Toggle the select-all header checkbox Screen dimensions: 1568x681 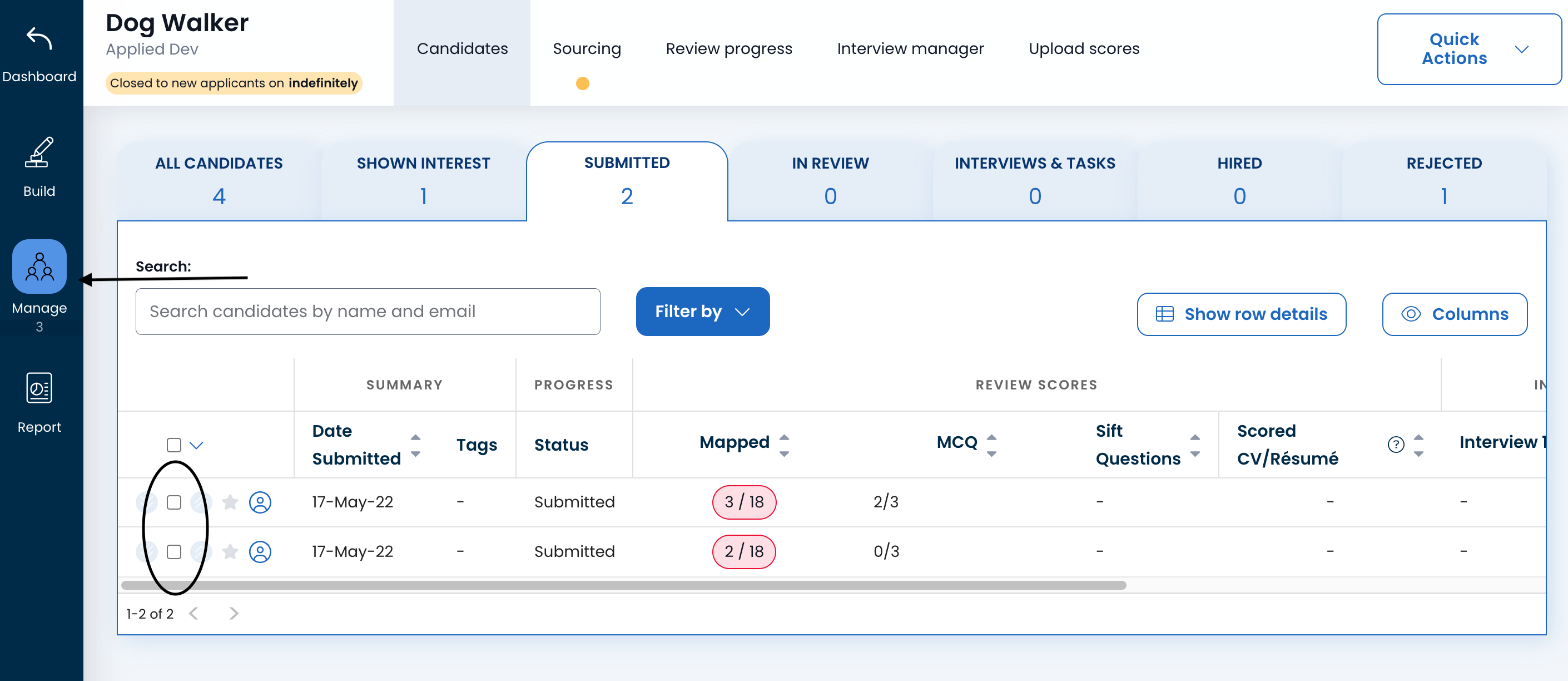[x=174, y=445]
